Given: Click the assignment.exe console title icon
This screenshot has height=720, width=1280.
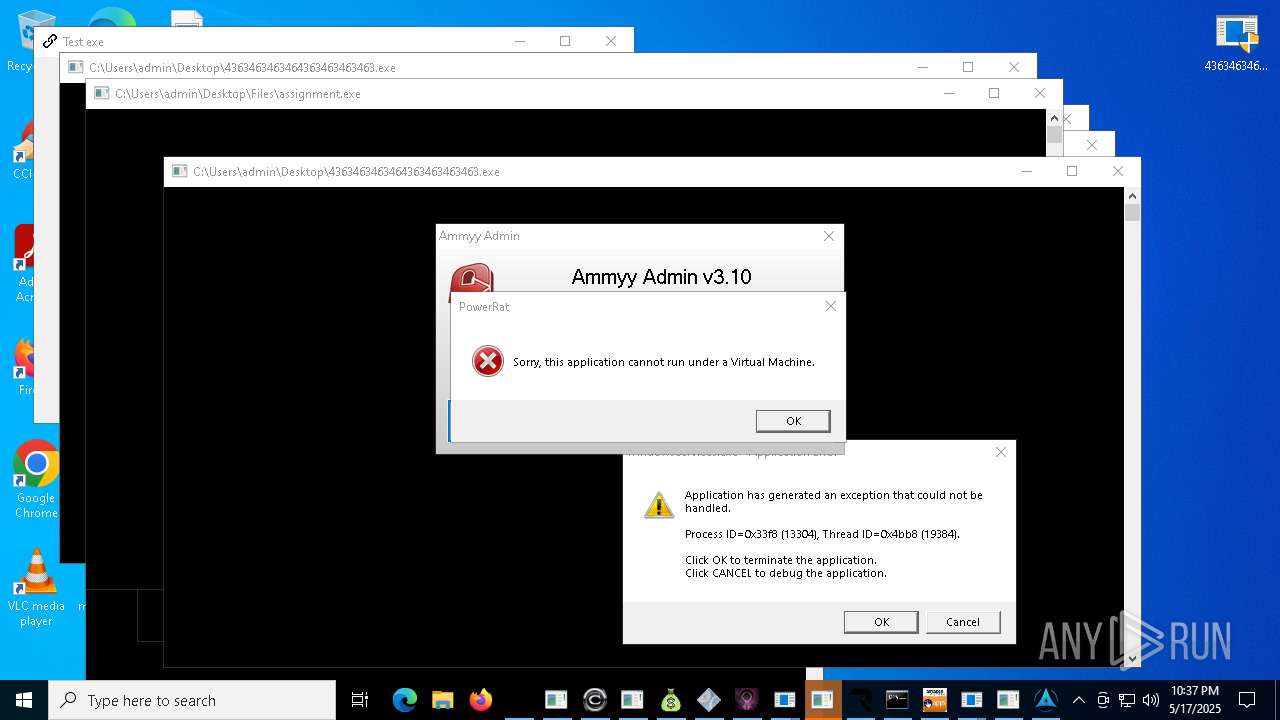Looking at the screenshot, I should point(101,93).
